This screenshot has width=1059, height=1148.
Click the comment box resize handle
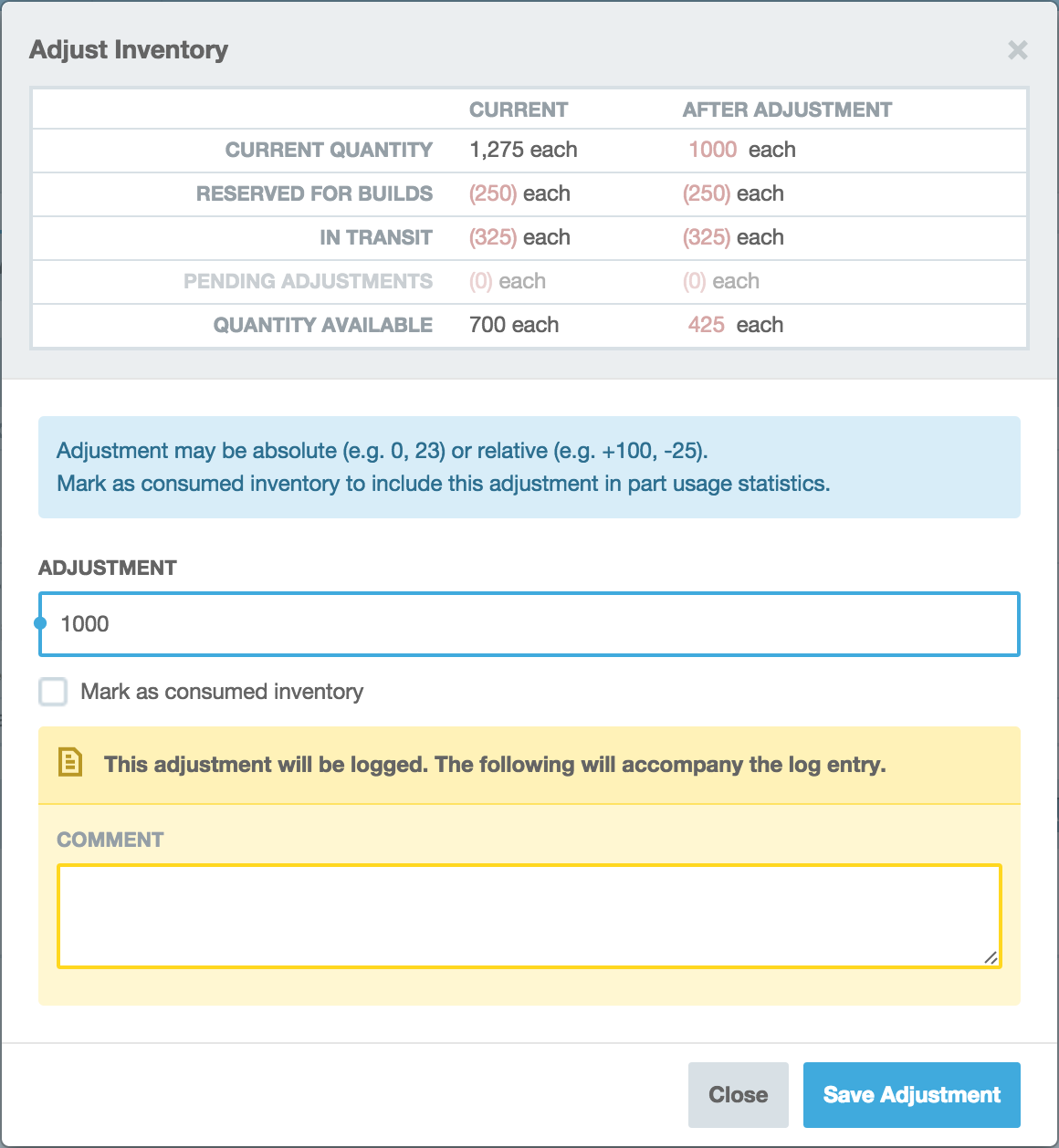click(x=991, y=956)
